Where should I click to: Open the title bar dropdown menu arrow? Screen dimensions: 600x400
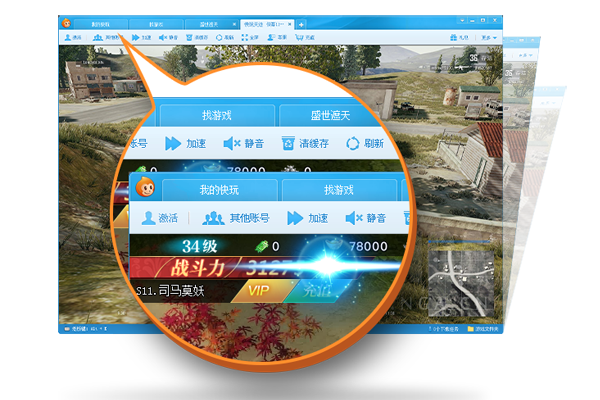tap(463, 20)
